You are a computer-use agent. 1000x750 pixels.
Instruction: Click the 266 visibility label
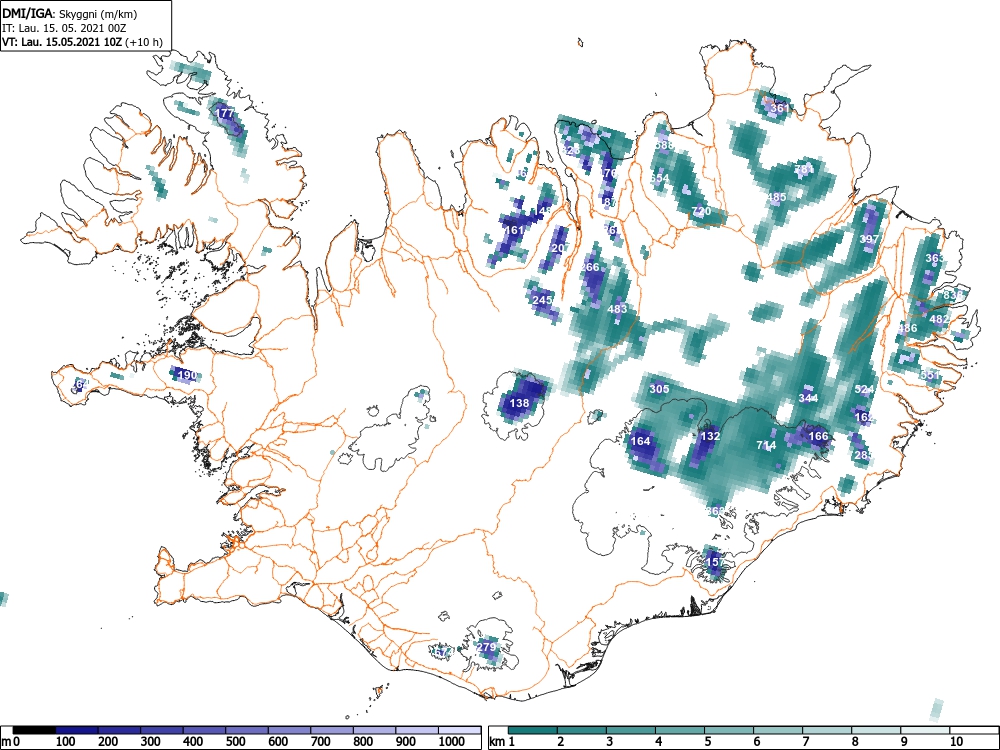pos(590,267)
